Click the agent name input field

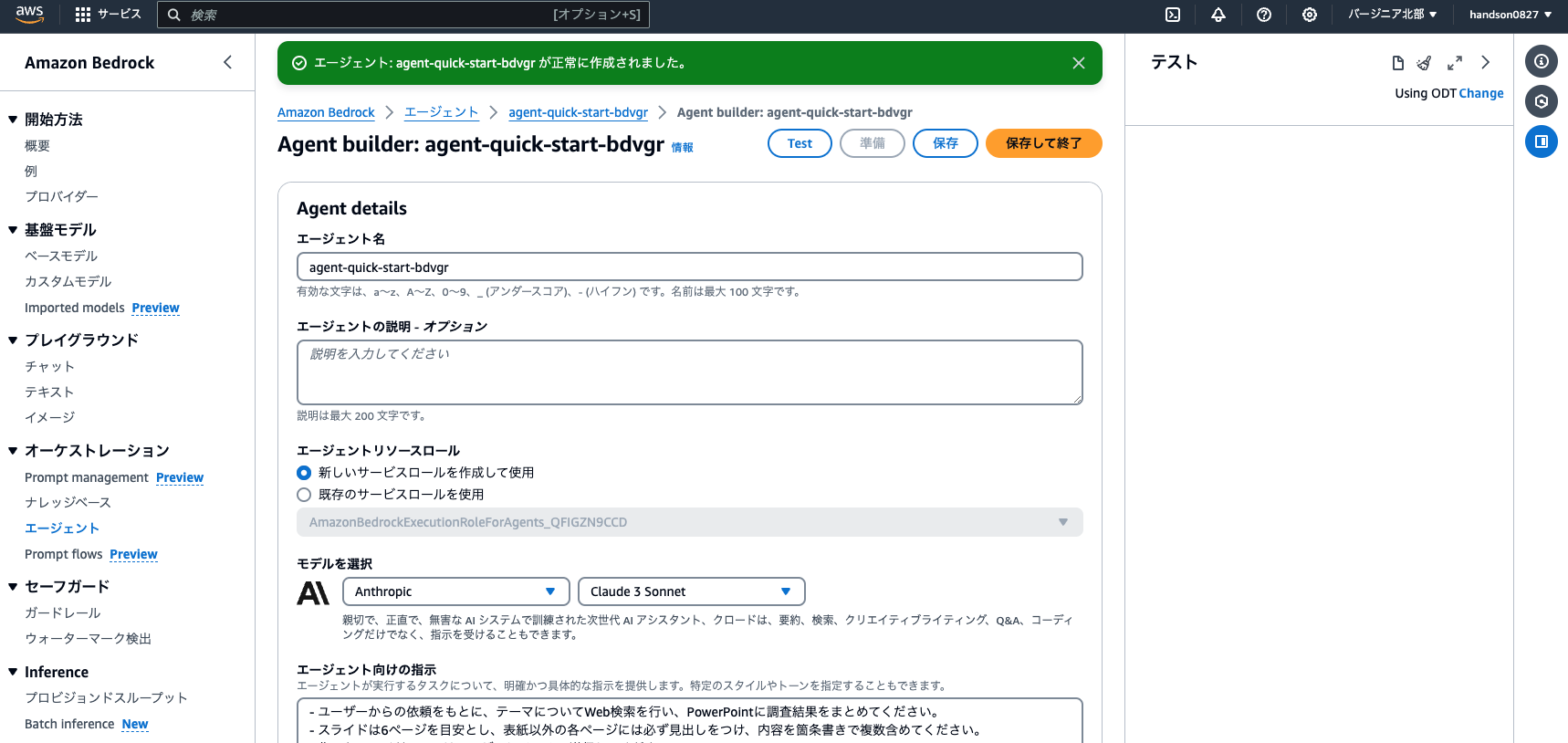click(x=690, y=267)
